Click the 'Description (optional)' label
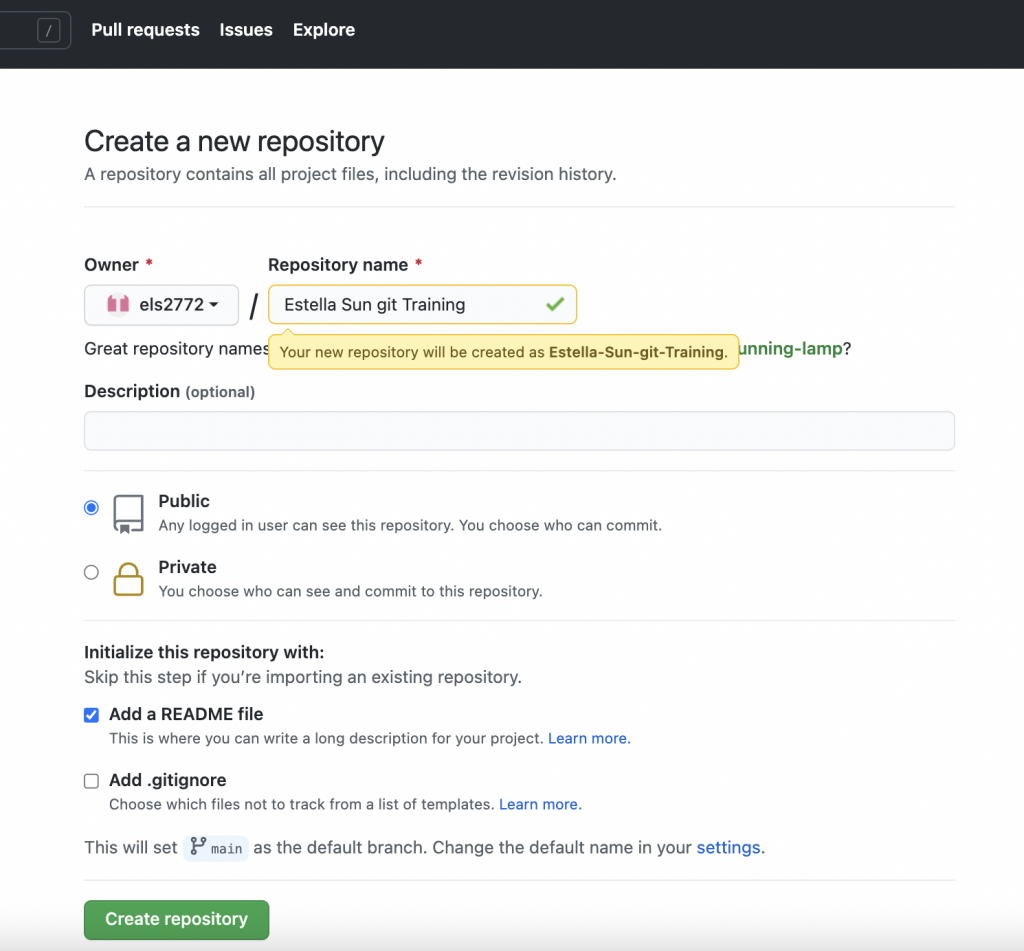Viewport: 1024px width, 951px height. tap(170, 391)
